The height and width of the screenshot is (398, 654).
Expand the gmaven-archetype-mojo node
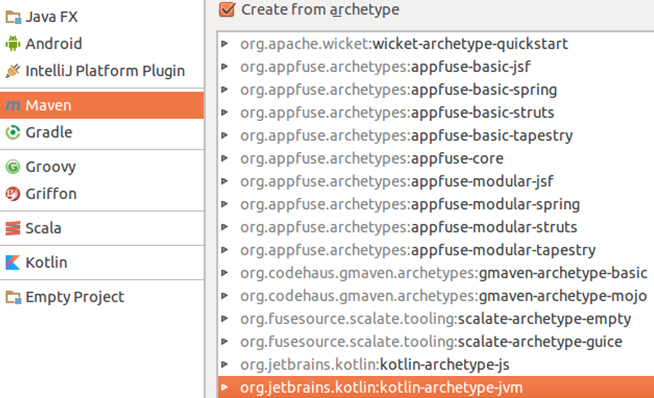pyautogui.click(x=224, y=296)
